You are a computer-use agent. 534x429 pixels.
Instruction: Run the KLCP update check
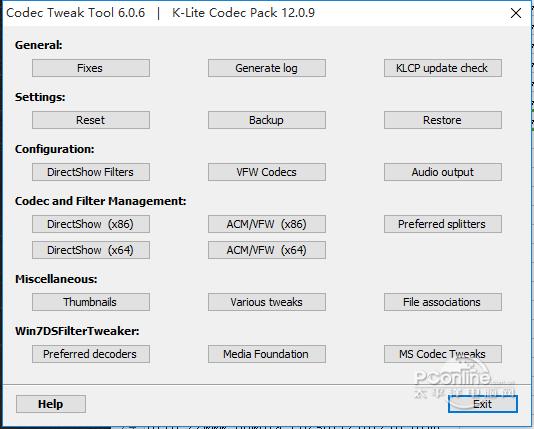point(443,68)
